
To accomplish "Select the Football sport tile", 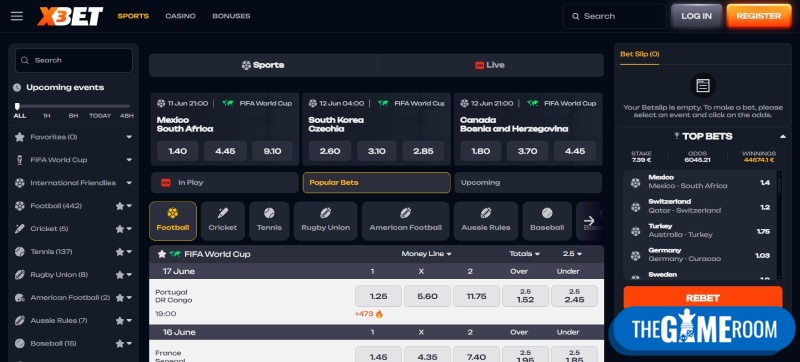I will click(173, 221).
